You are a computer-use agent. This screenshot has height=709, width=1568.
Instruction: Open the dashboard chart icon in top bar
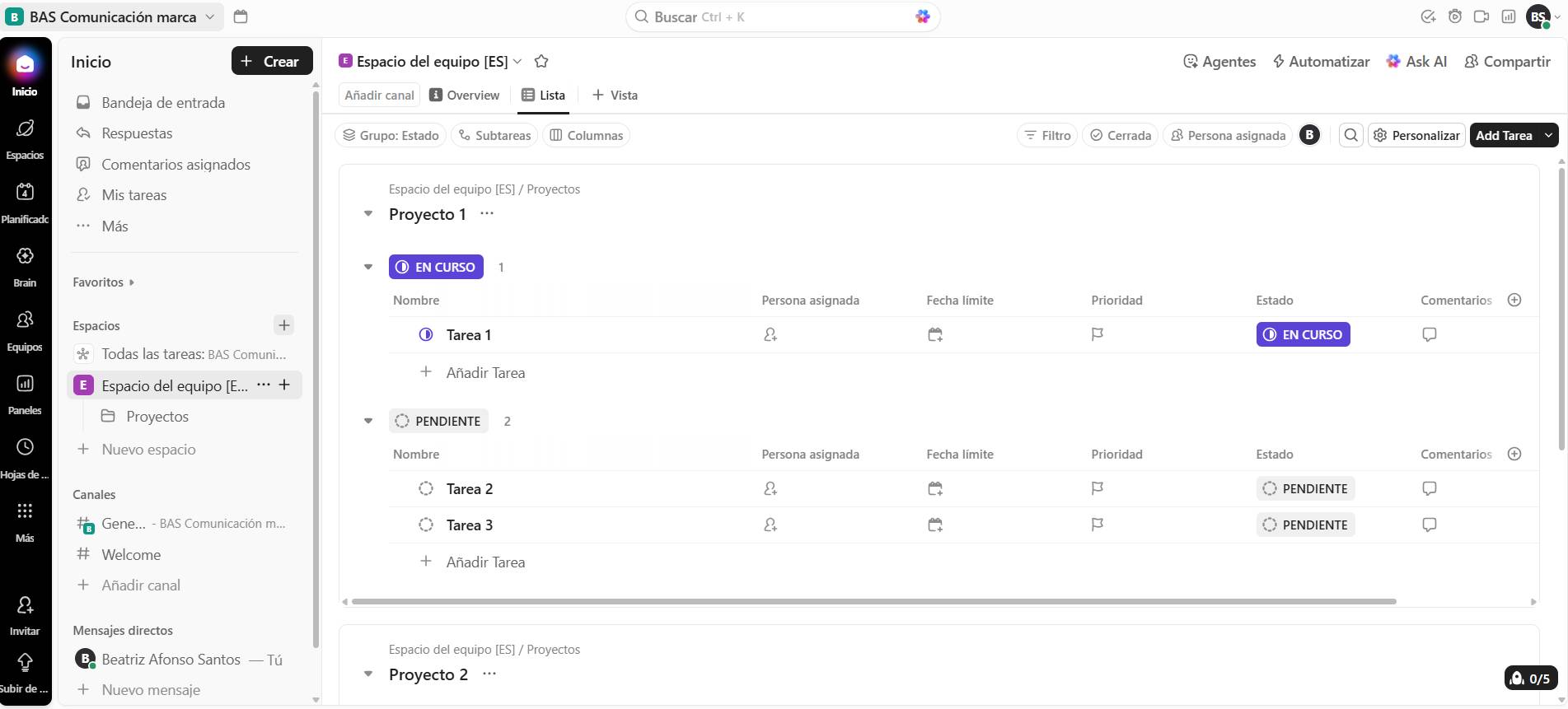click(x=1509, y=16)
